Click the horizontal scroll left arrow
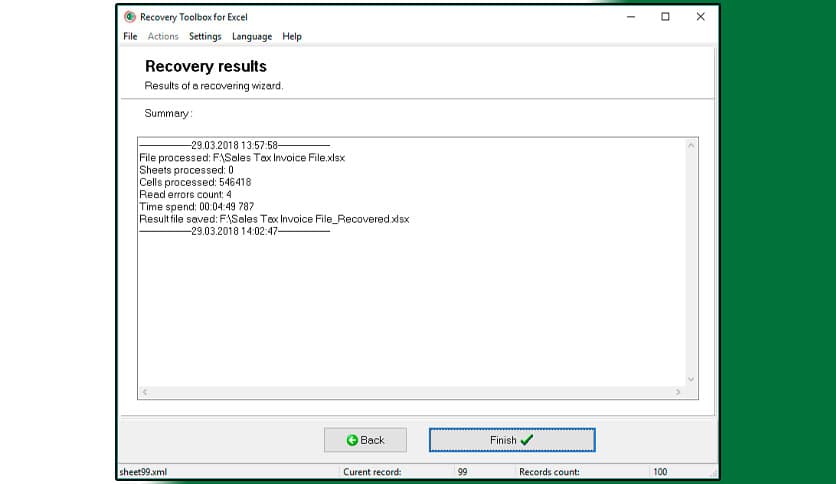Screen dimensions: 836x484 point(144,392)
